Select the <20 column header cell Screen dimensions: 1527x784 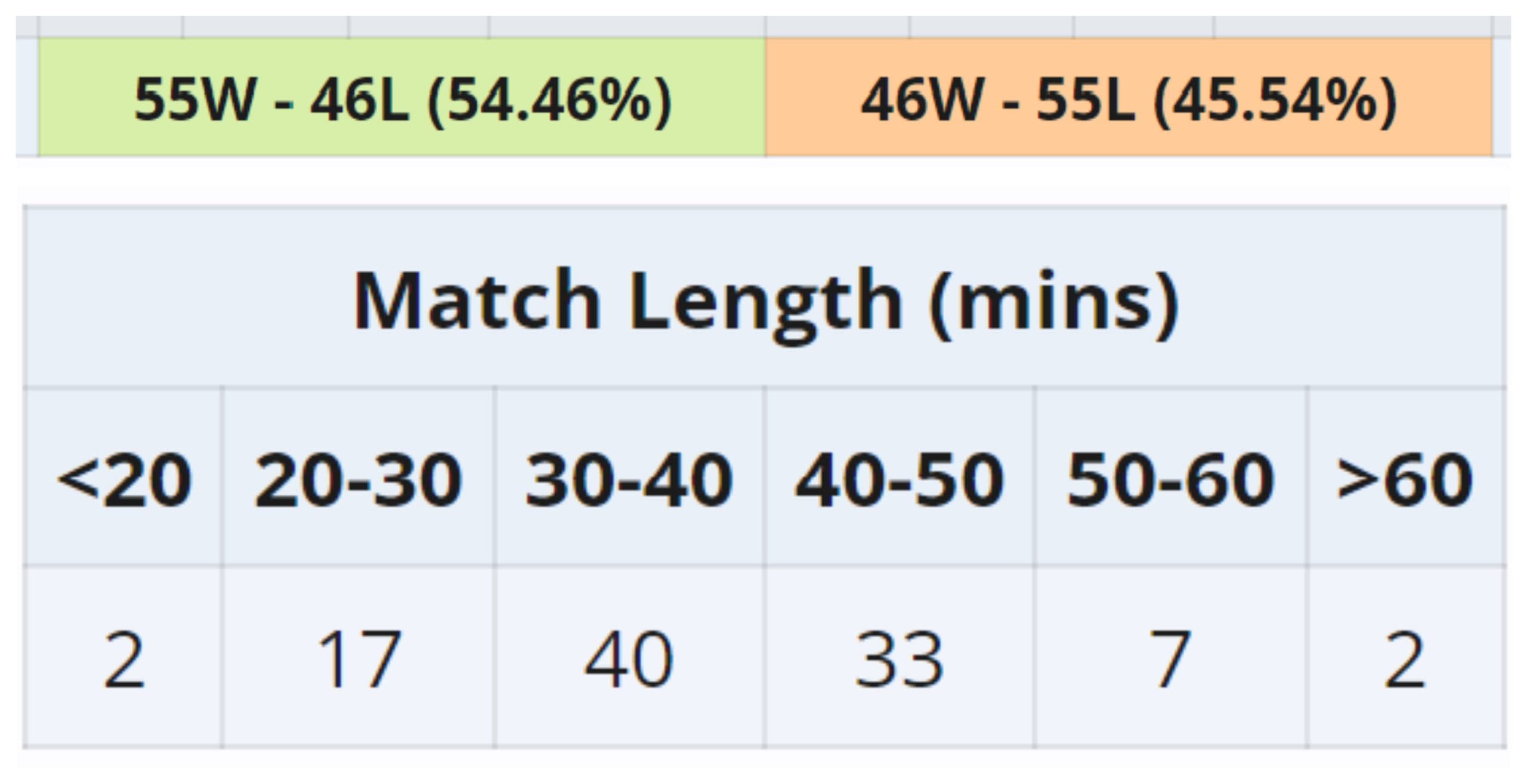click(x=123, y=478)
